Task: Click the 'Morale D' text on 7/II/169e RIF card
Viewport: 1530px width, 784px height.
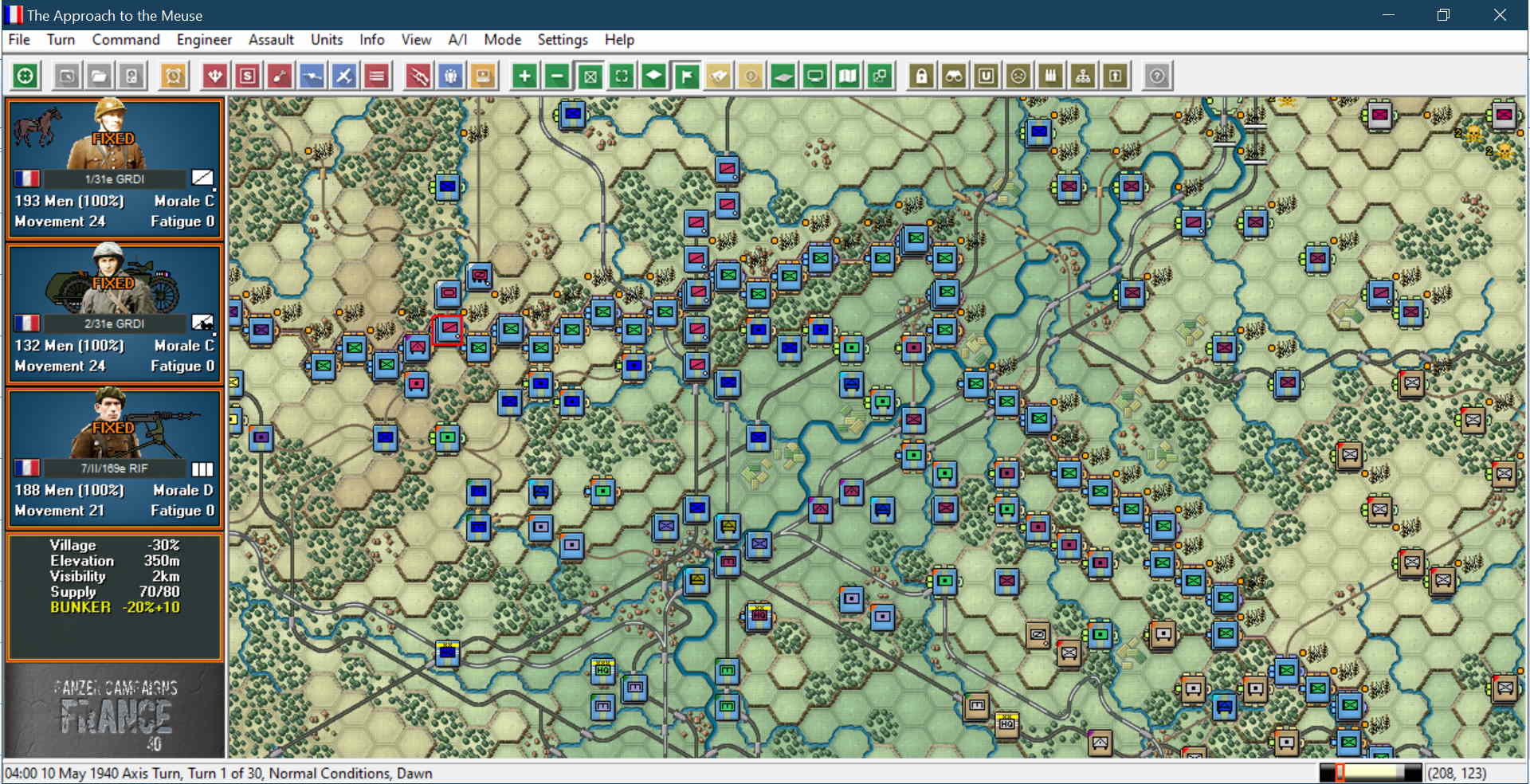Action: click(183, 490)
